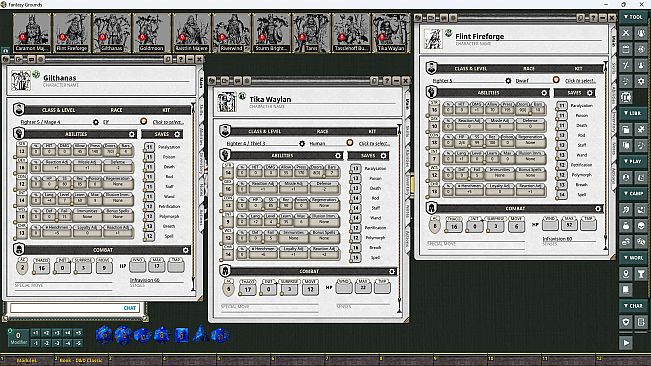Open help on the Tika Waylan window
Viewport: 651px width, 366px height.
[x=387, y=81]
